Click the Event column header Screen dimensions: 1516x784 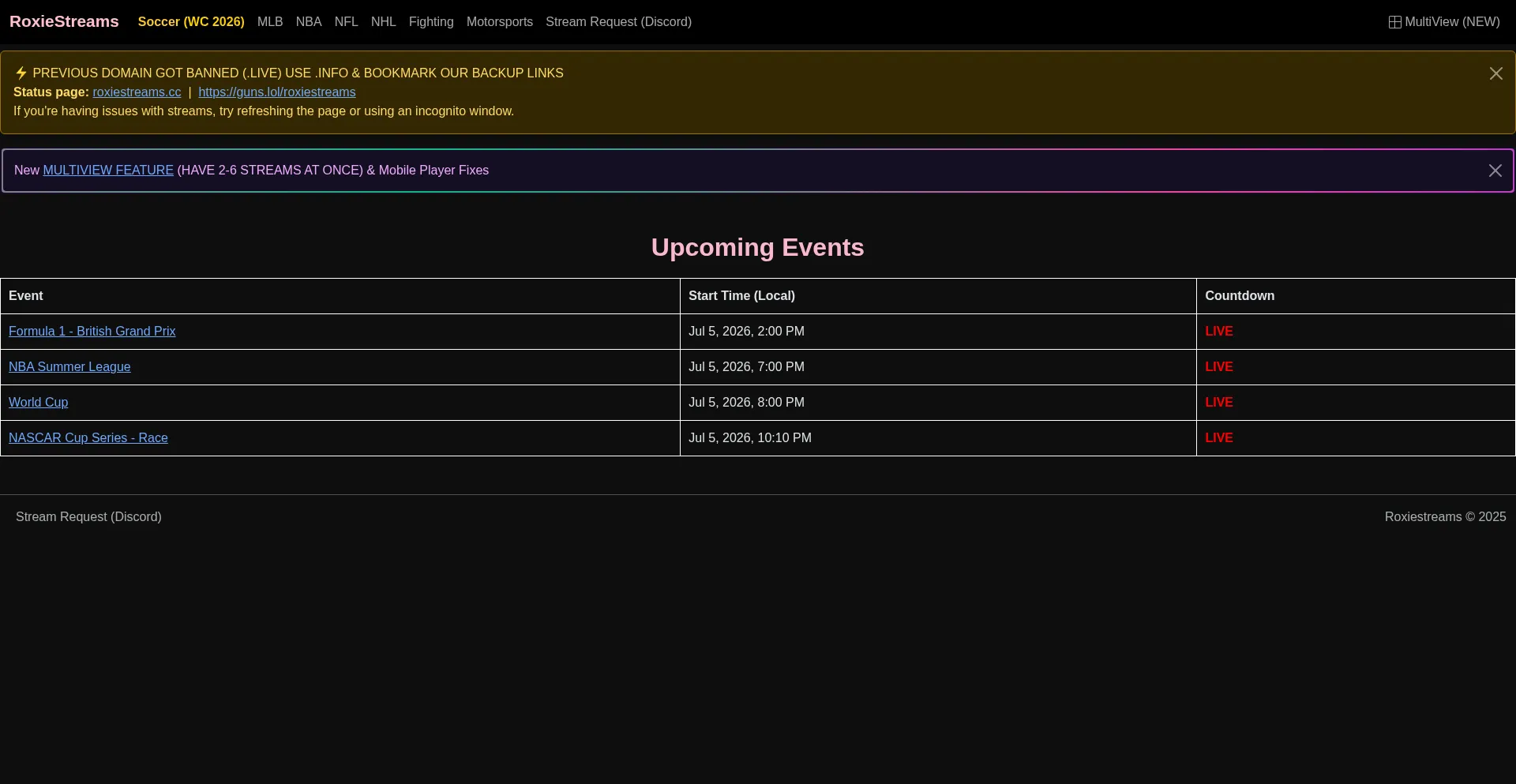click(340, 296)
